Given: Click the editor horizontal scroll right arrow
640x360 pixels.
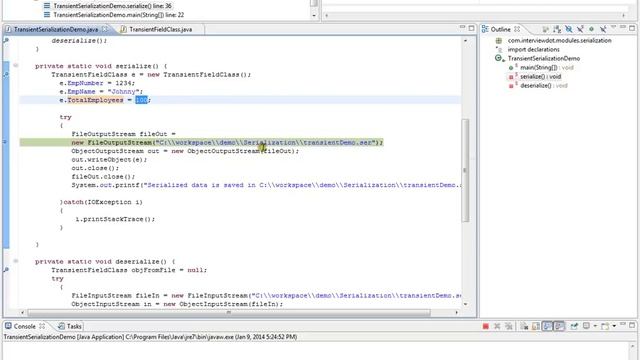Looking at the screenshot, I should click(x=456, y=313).
